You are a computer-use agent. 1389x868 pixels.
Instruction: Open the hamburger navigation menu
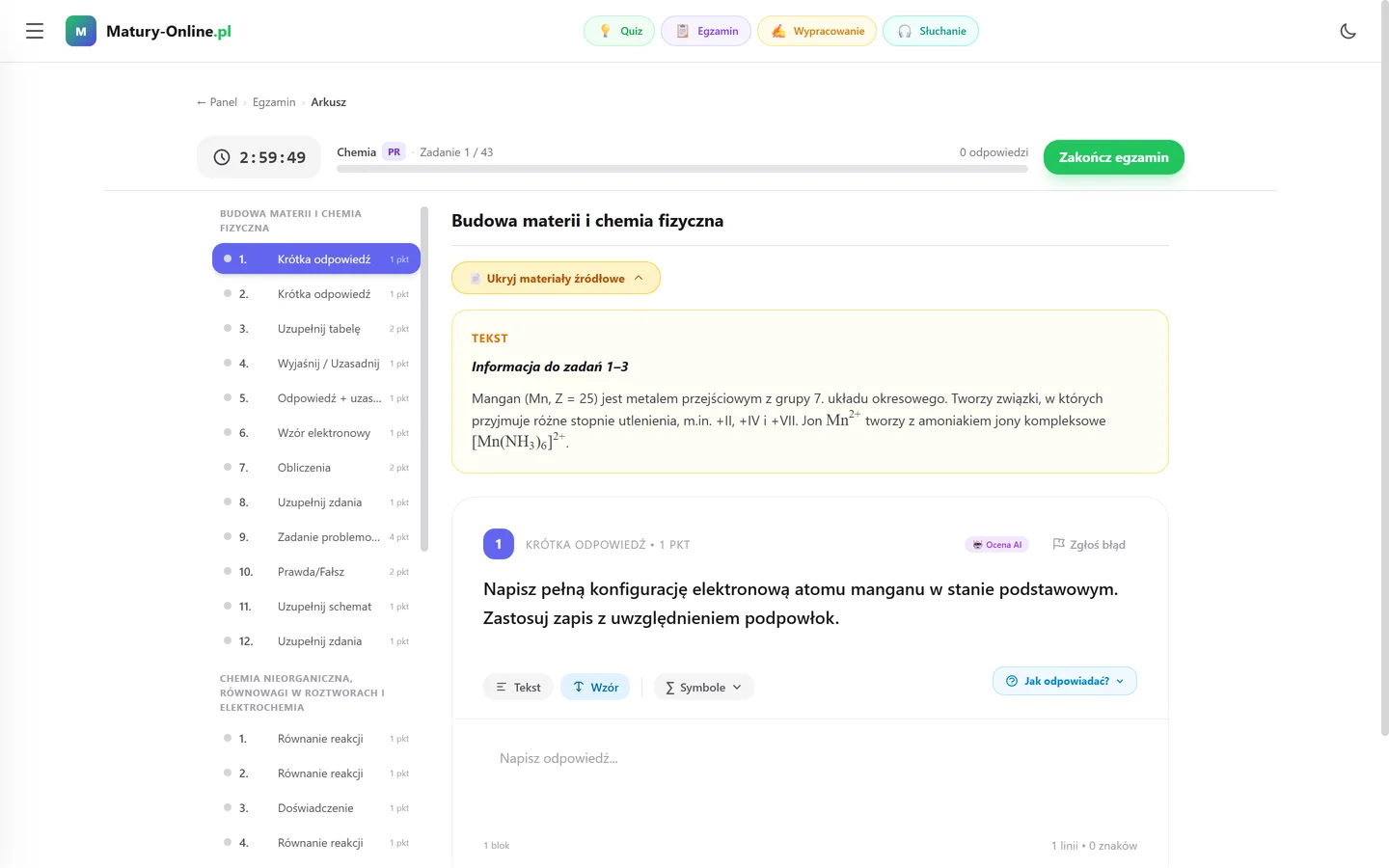[x=35, y=31]
